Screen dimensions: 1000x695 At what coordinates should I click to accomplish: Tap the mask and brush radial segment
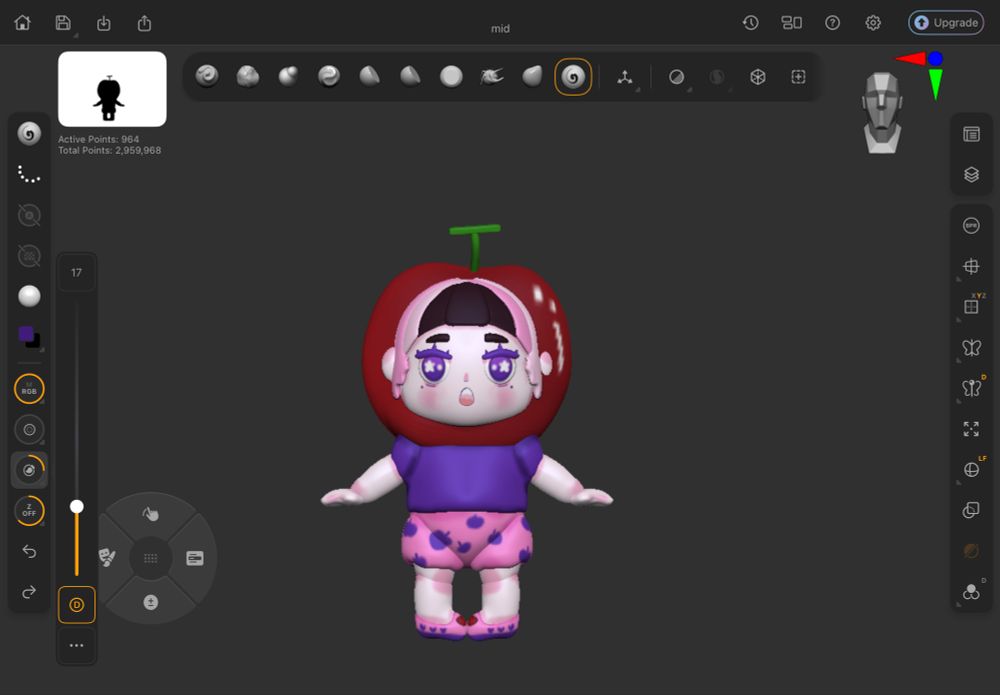(107, 558)
